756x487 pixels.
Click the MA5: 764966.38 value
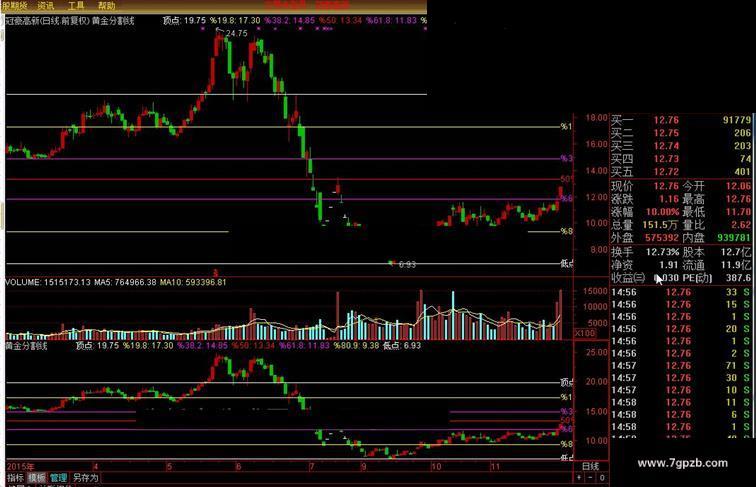tap(125, 282)
